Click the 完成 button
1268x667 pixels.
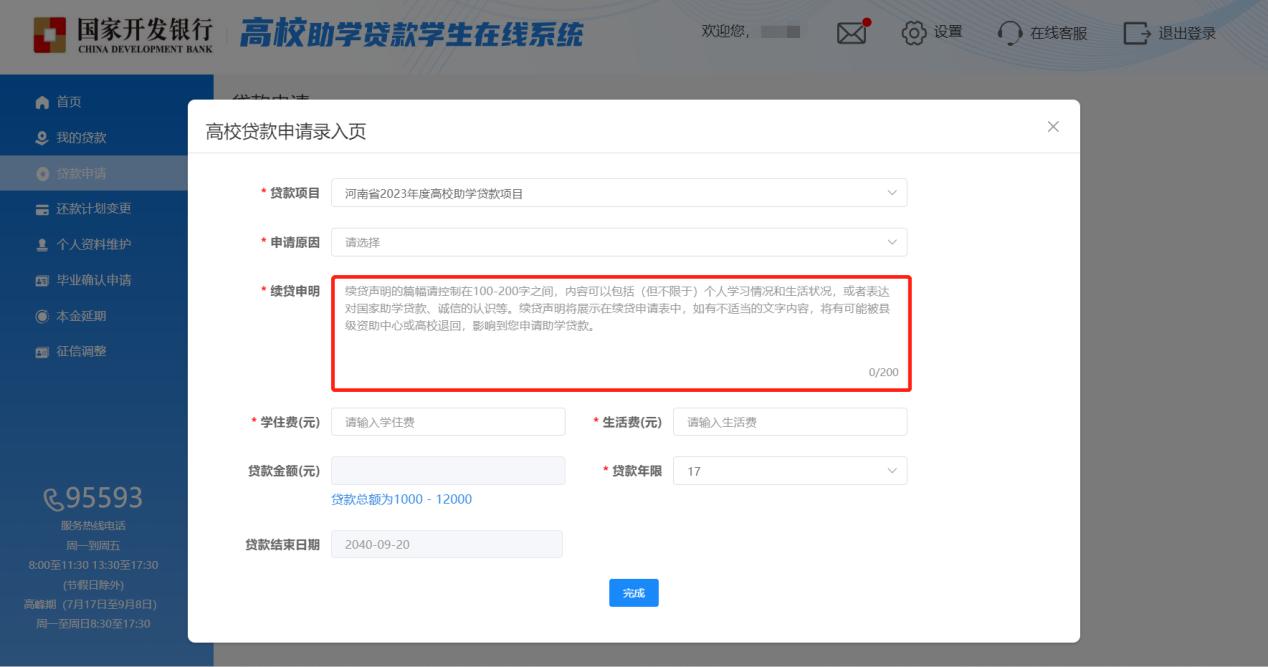tap(634, 593)
